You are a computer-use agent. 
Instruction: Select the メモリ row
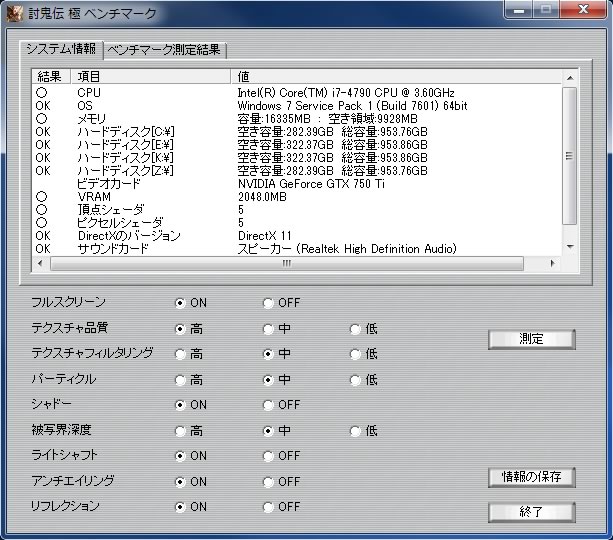(x=297, y=118)
